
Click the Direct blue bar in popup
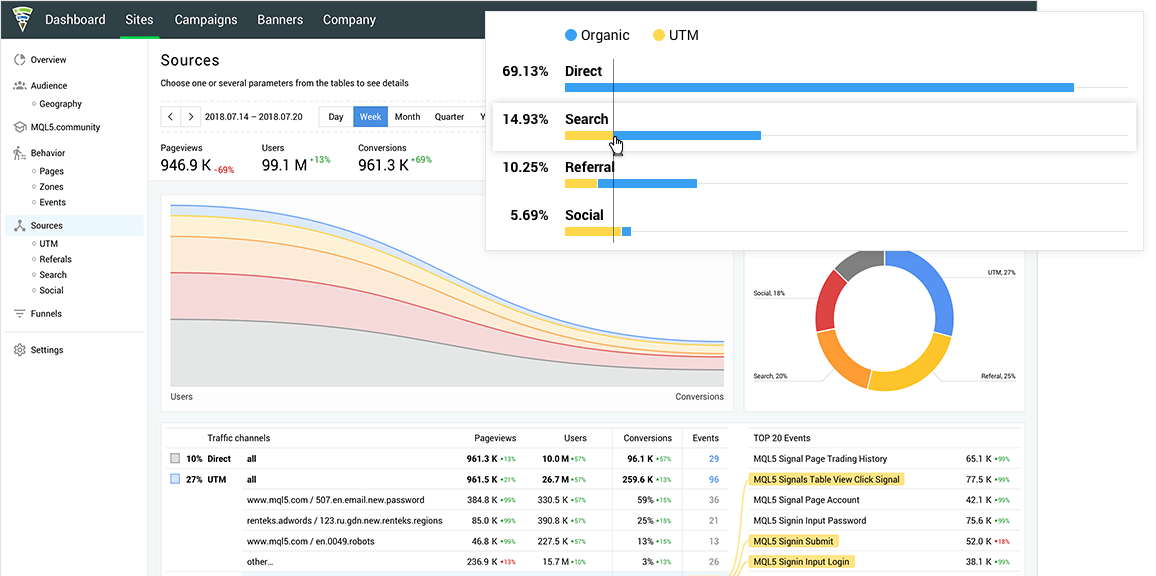pyautogui.click(x=819, y=88)
